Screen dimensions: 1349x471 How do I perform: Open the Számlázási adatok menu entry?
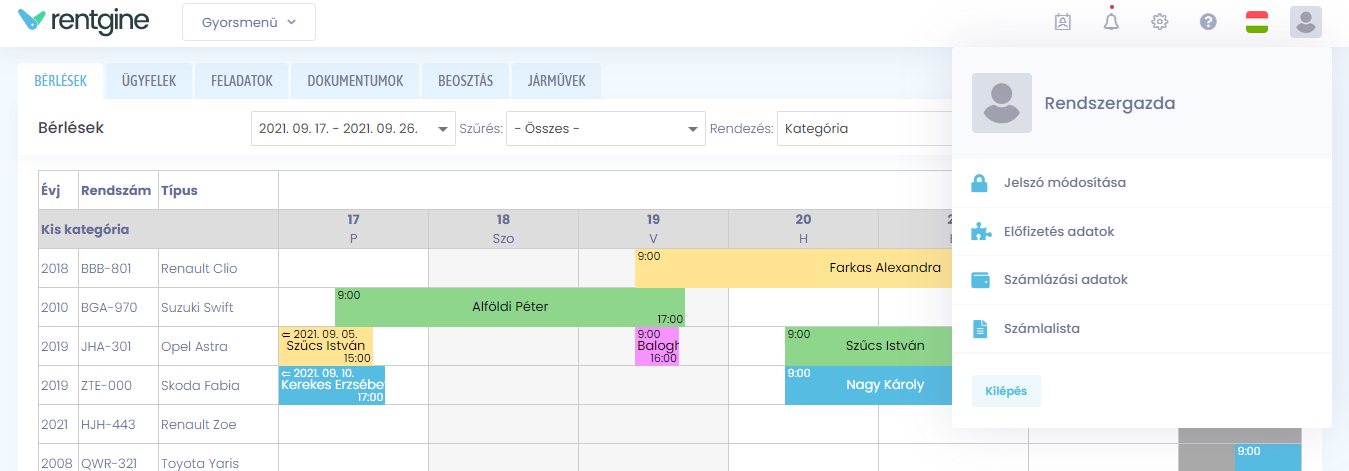coord(1065,280)
